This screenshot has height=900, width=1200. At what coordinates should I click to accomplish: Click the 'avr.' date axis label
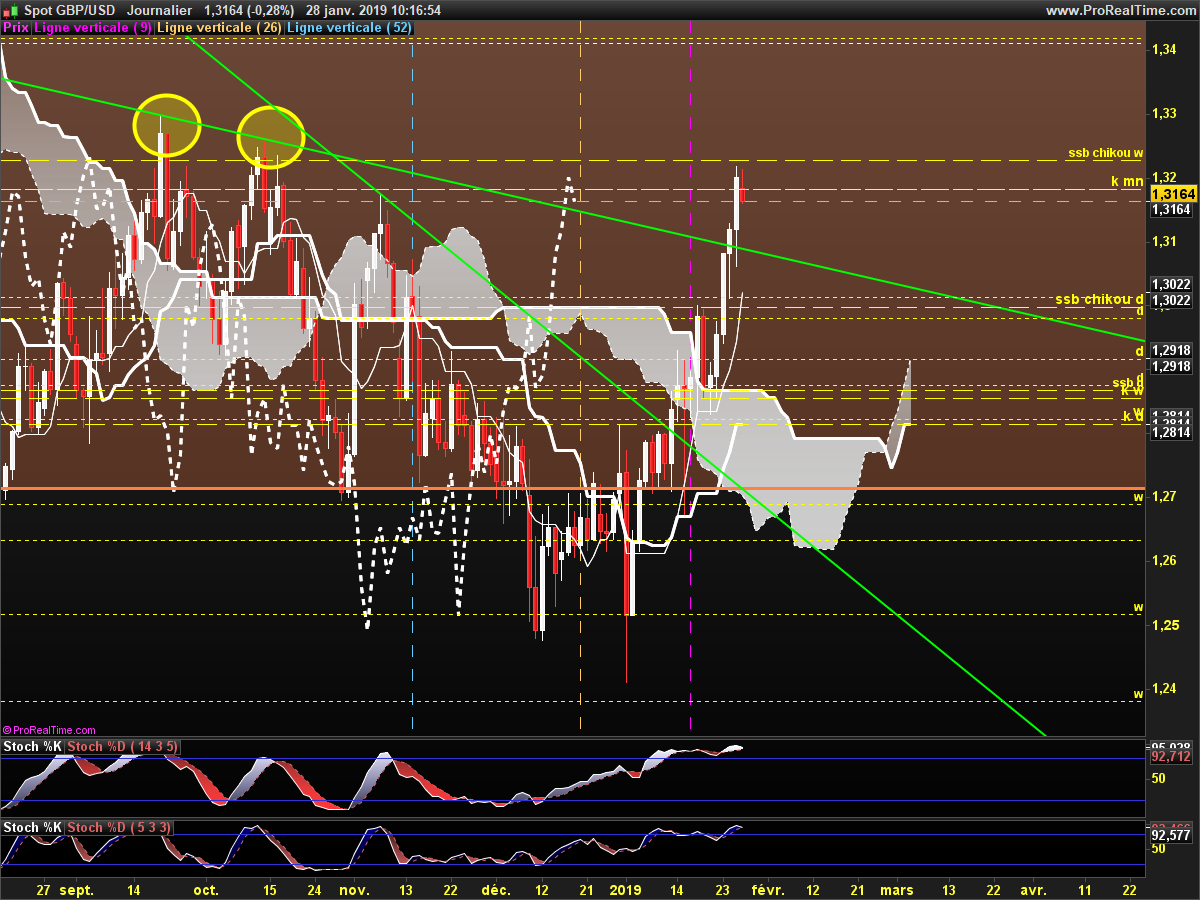click(1034, 888)
